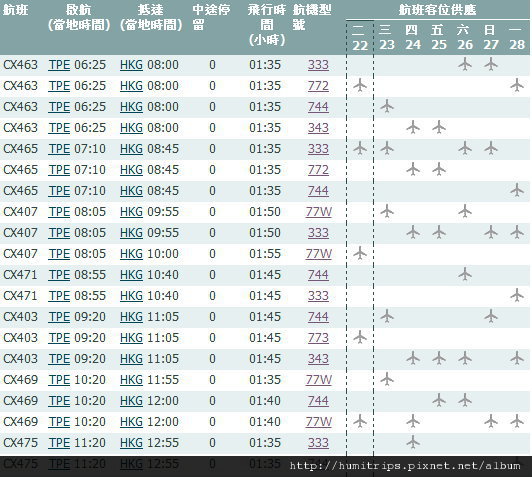Click the airplane icon for CX403 aircraft 744 on day 27
Viewport: 532px width, 477px height.
click(491, 316)
